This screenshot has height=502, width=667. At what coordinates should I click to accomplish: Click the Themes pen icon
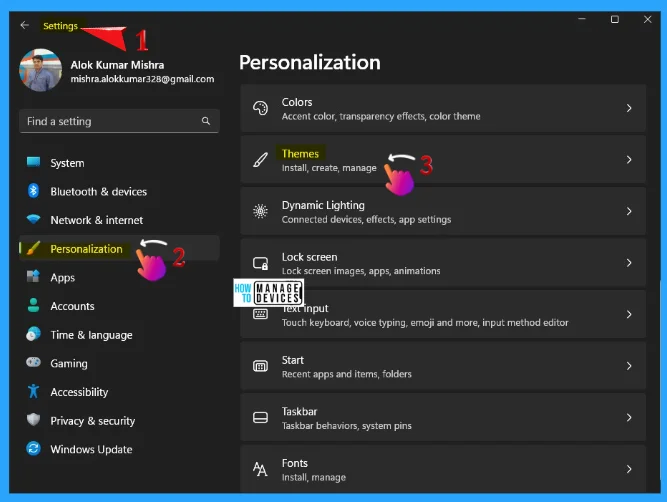[260, 160]
